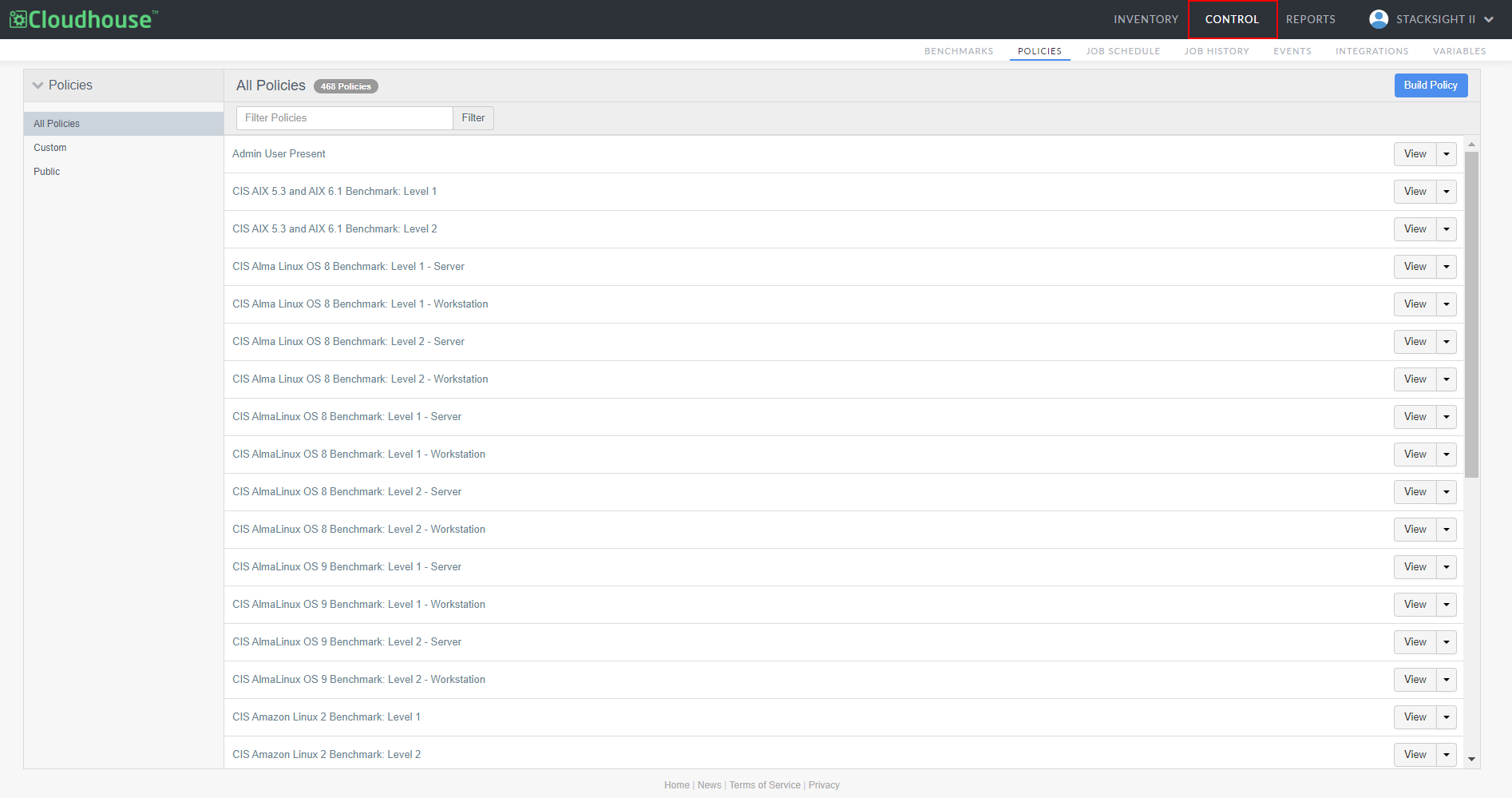This screenshot has height=798, width=1512.
Task: Click the policy list scrollbar thumb
Action: coord(1471,315)
